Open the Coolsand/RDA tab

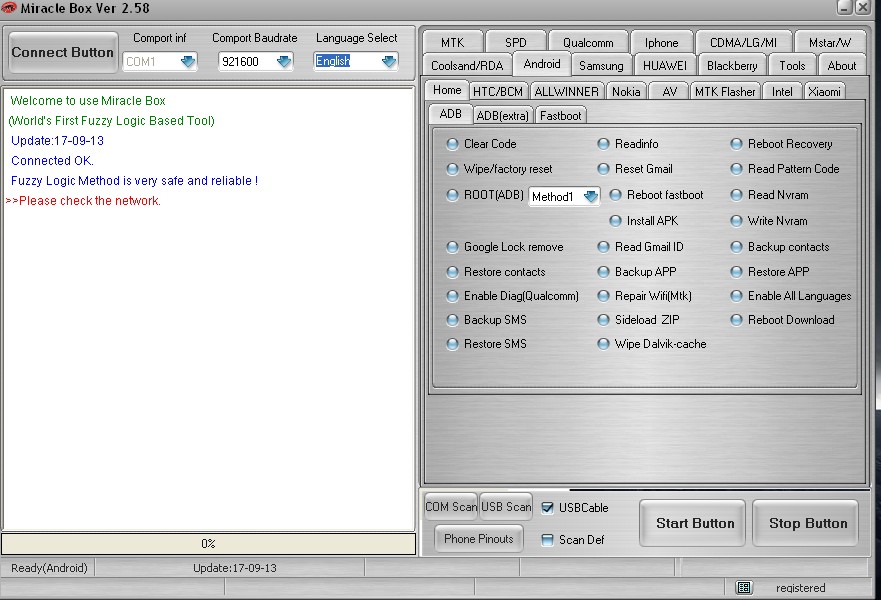coord(467,66)
